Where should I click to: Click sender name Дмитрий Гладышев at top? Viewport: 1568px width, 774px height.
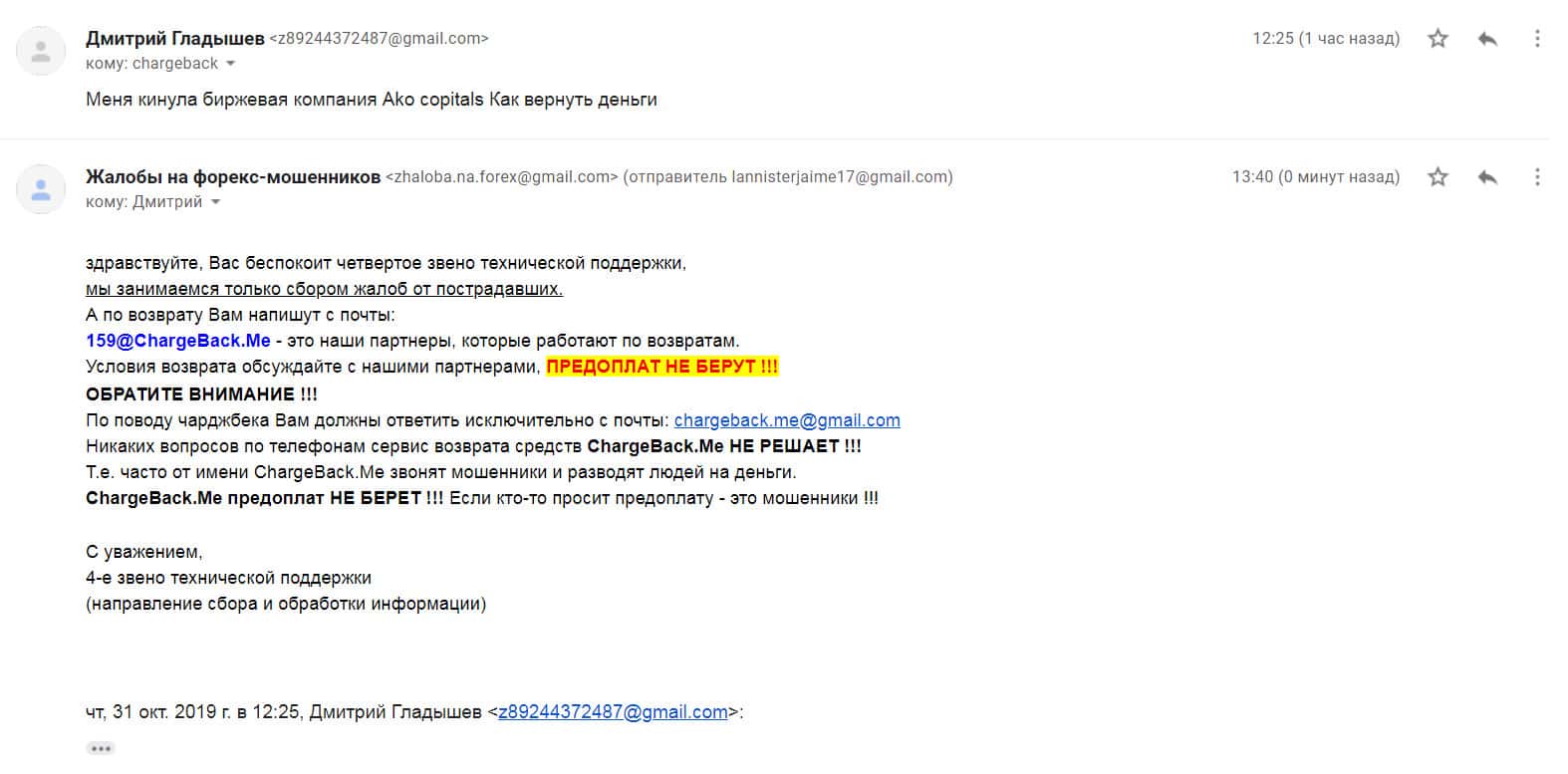click(175, 39)
